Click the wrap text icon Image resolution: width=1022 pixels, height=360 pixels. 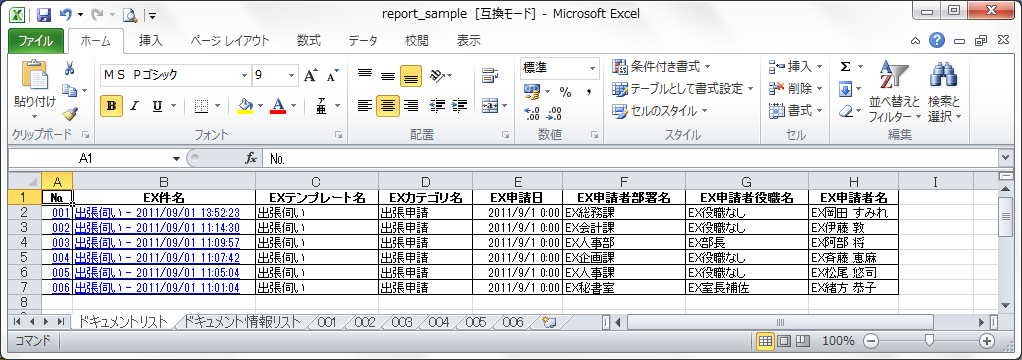point(489,75)
